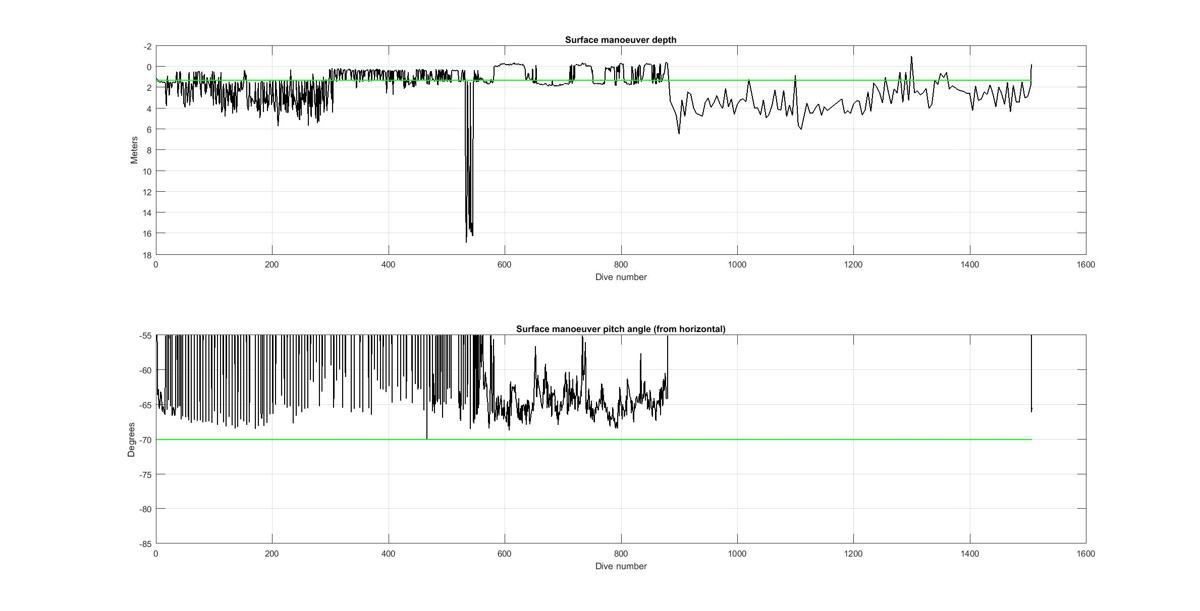Click the "-75" tick on the Degrees axis
1200x611 pixels.
[145, 474]
